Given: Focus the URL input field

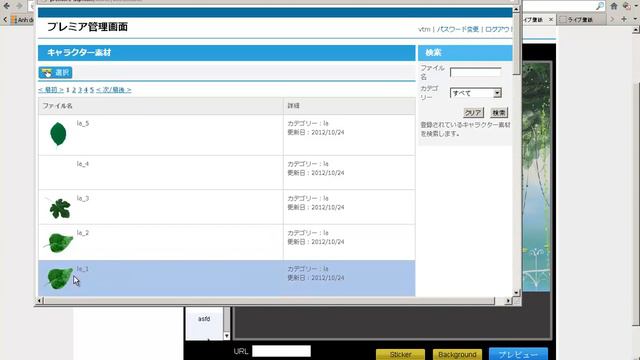Looking at the screenshot, I should [x=281, y=351].
